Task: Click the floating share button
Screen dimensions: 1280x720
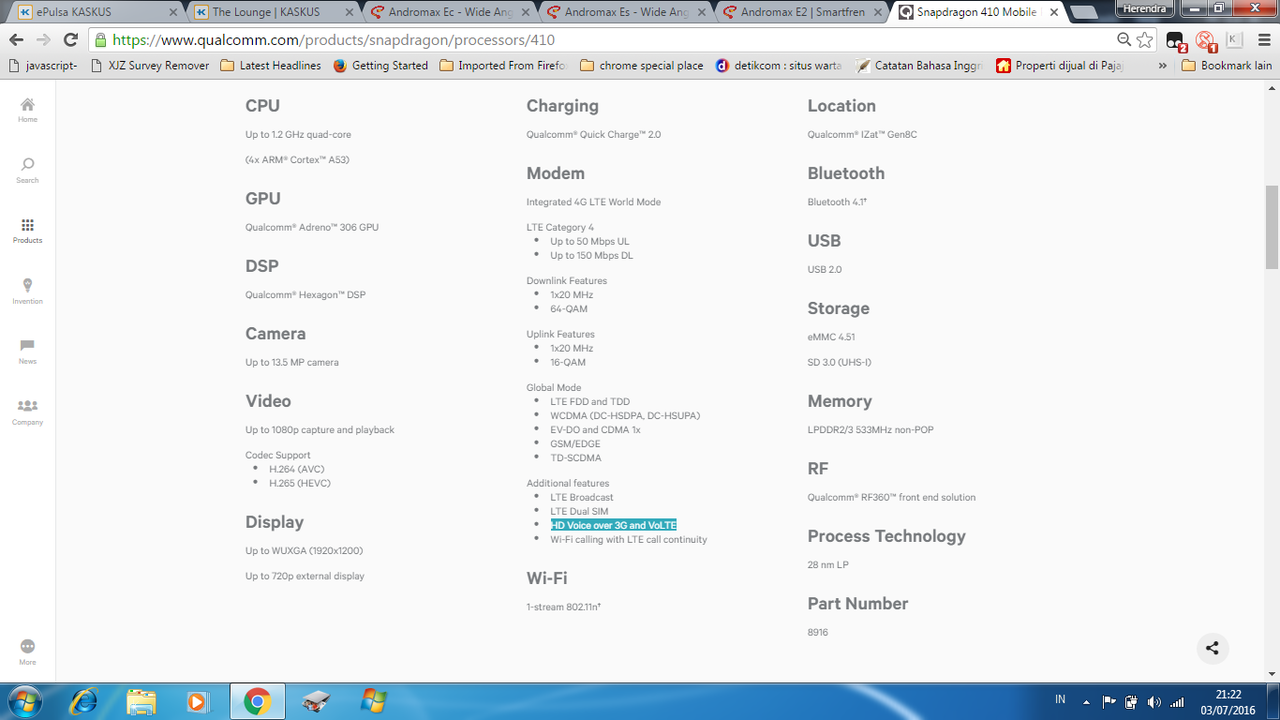Action: click(x=1212, y=648)
